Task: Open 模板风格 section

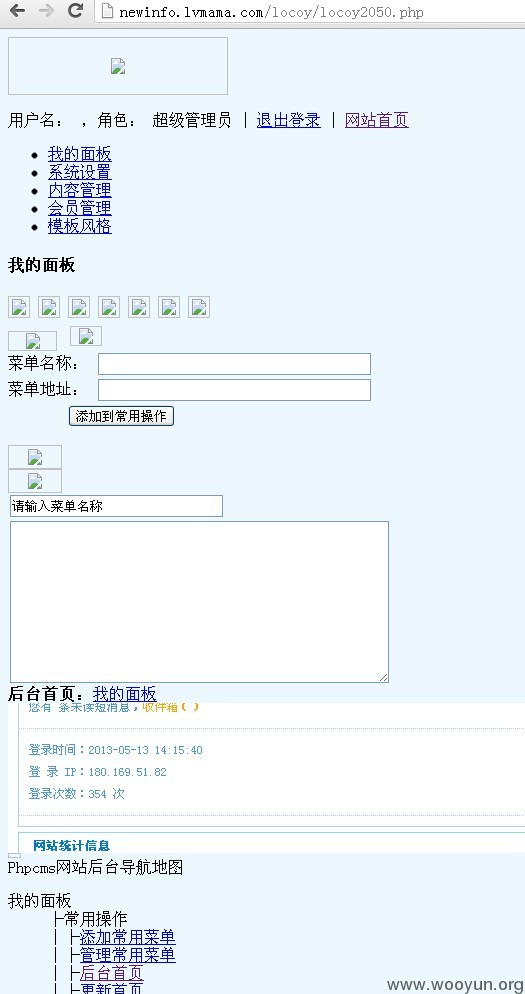Action: (x=80, y=226)
